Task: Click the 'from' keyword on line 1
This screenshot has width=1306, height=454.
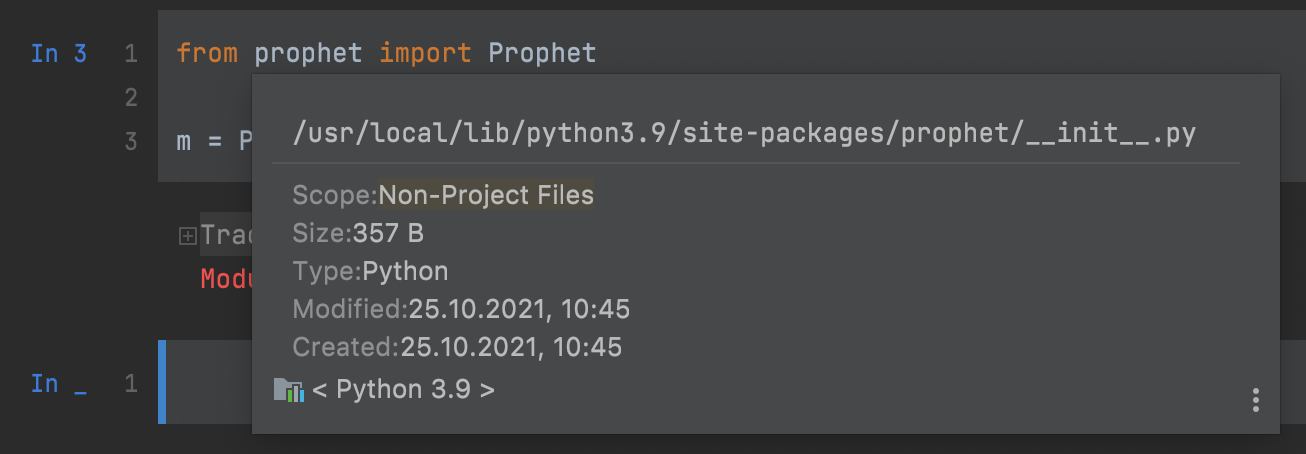Action: point(207,53)
